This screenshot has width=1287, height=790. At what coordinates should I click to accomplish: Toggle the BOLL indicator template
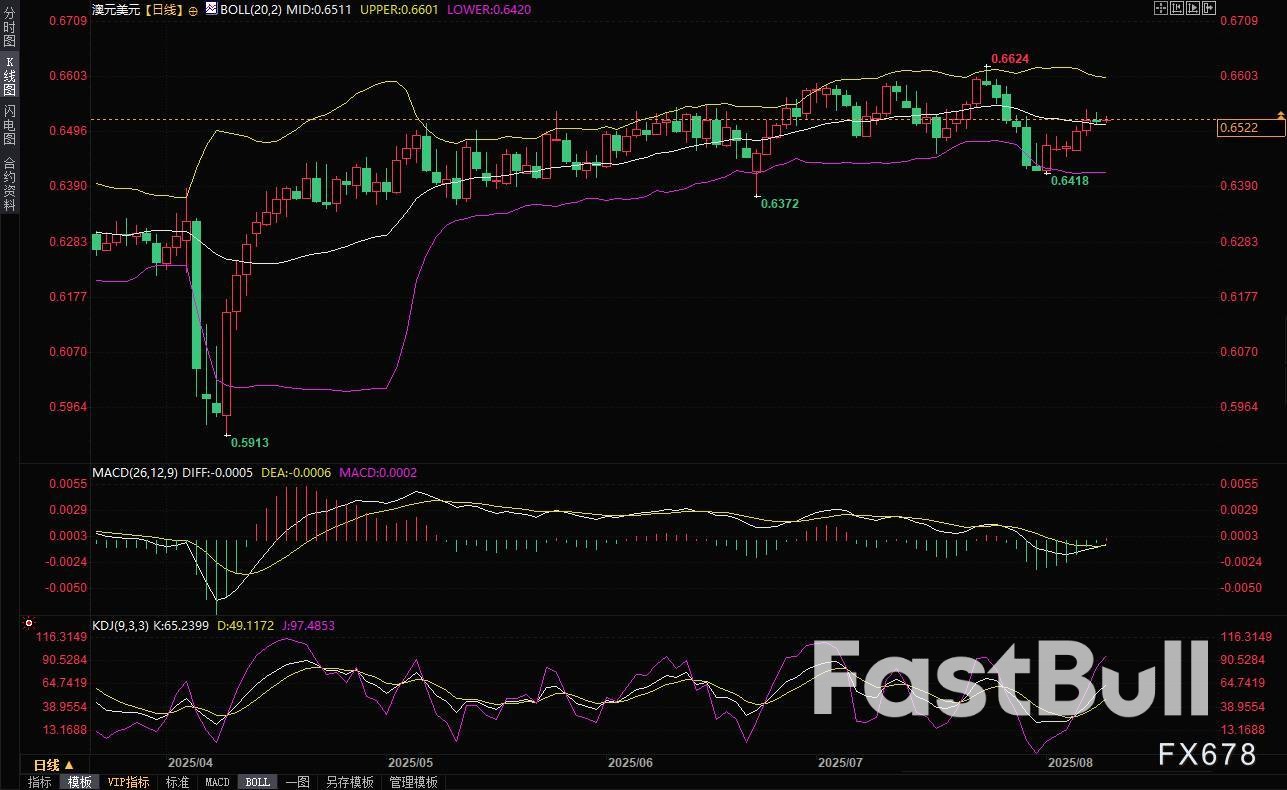click(x=257, y=782)
